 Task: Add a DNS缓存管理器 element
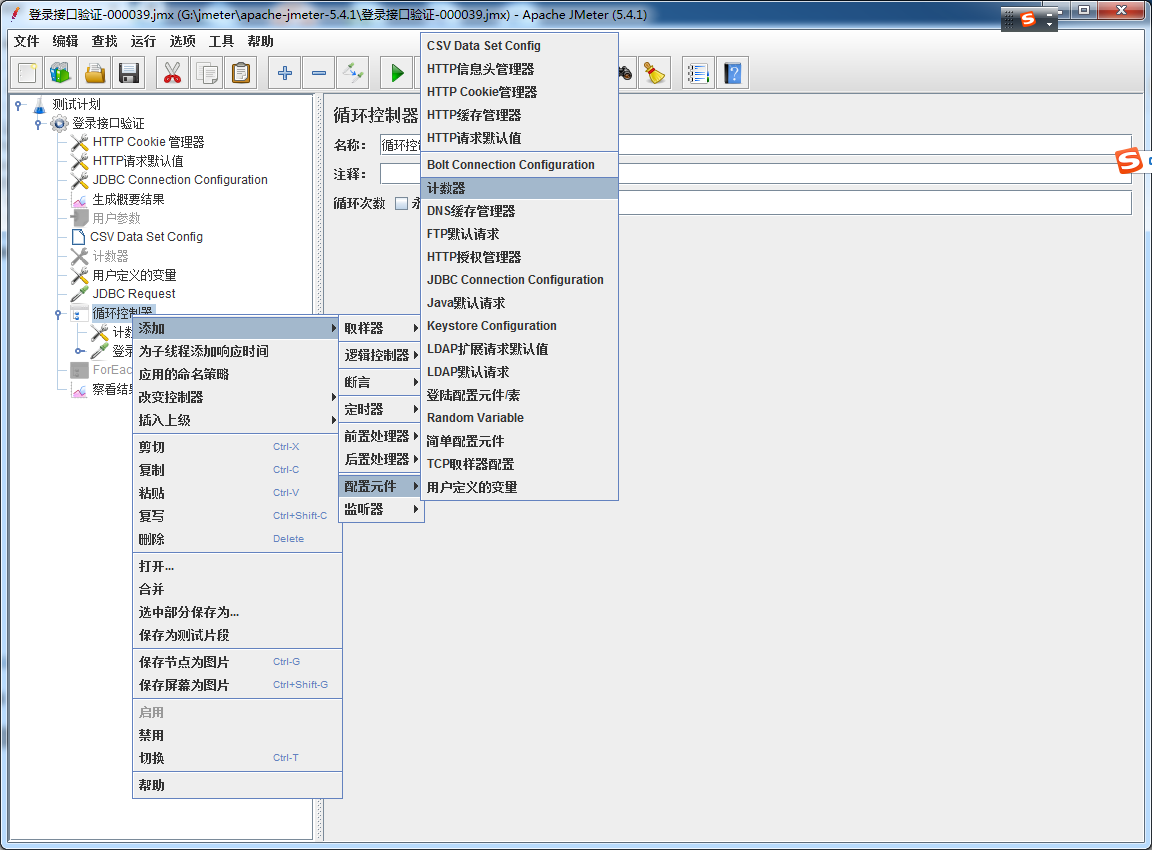click(x=519, y=211)
